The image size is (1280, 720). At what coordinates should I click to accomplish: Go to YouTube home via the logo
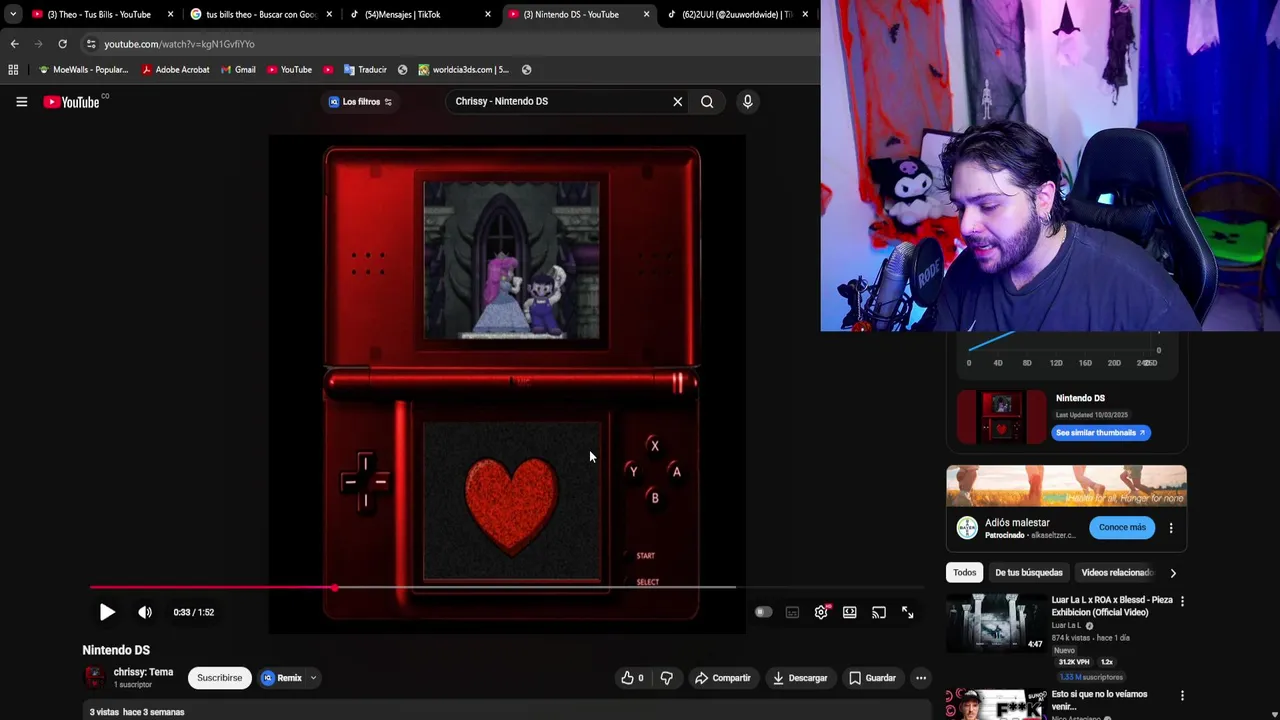pyautogui.click(x=72, y=101)
